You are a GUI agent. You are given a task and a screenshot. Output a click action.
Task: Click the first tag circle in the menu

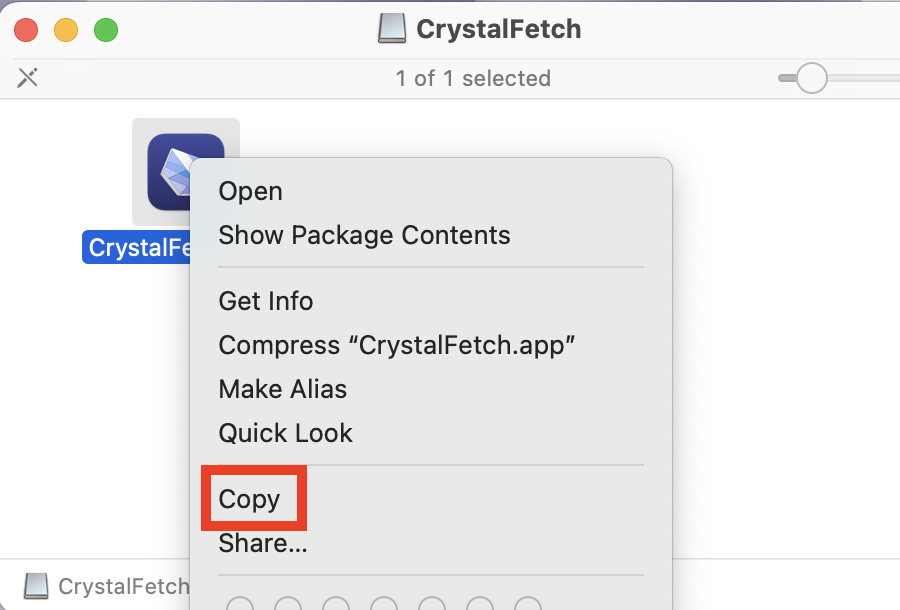click(240, 604)
